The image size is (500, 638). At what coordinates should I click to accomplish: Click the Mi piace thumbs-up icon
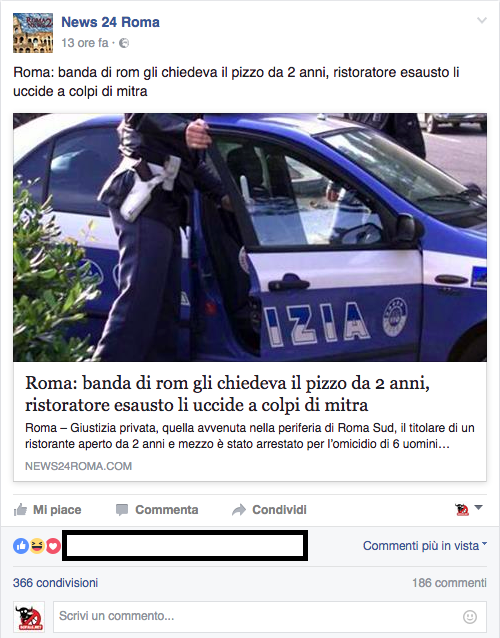20,509
